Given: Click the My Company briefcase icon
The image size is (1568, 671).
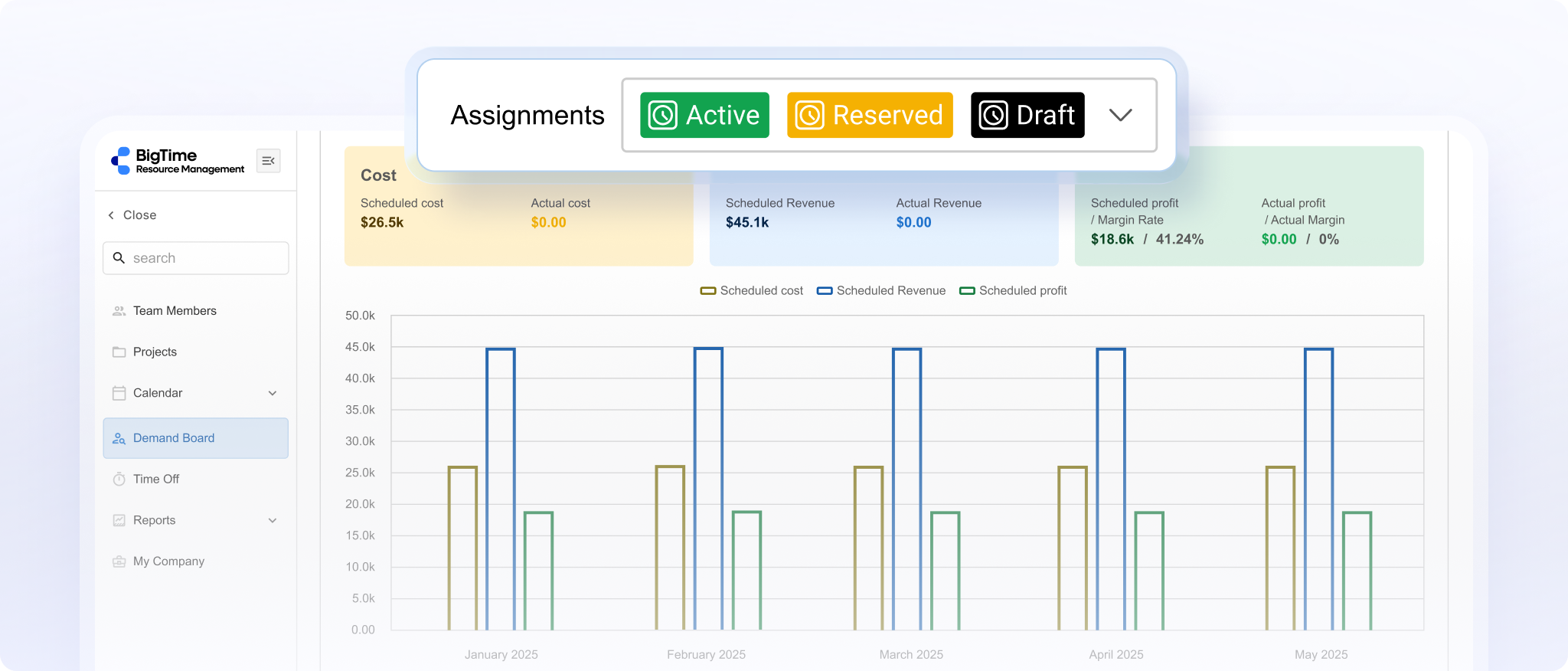Looking at the screenshot, I should point(119,561).
